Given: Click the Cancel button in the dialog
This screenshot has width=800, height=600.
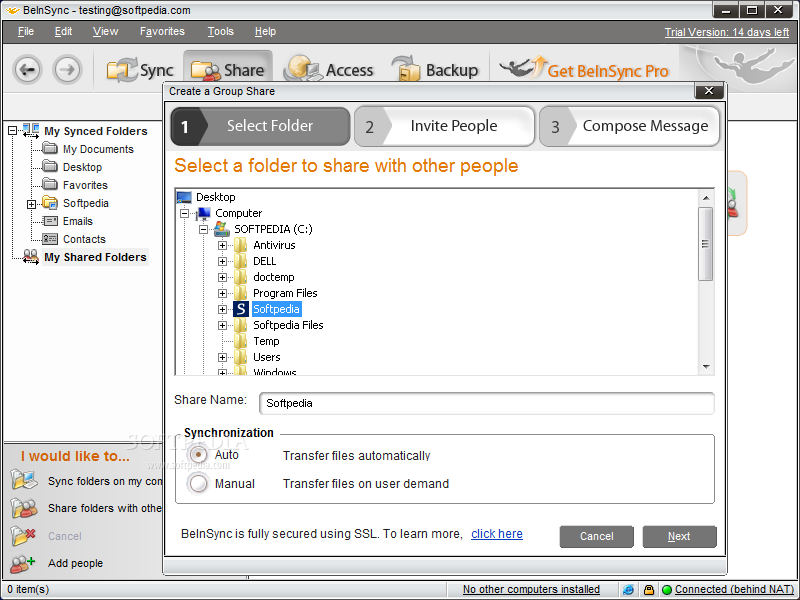Looking at the screenshot, I should tap(596, 536).
